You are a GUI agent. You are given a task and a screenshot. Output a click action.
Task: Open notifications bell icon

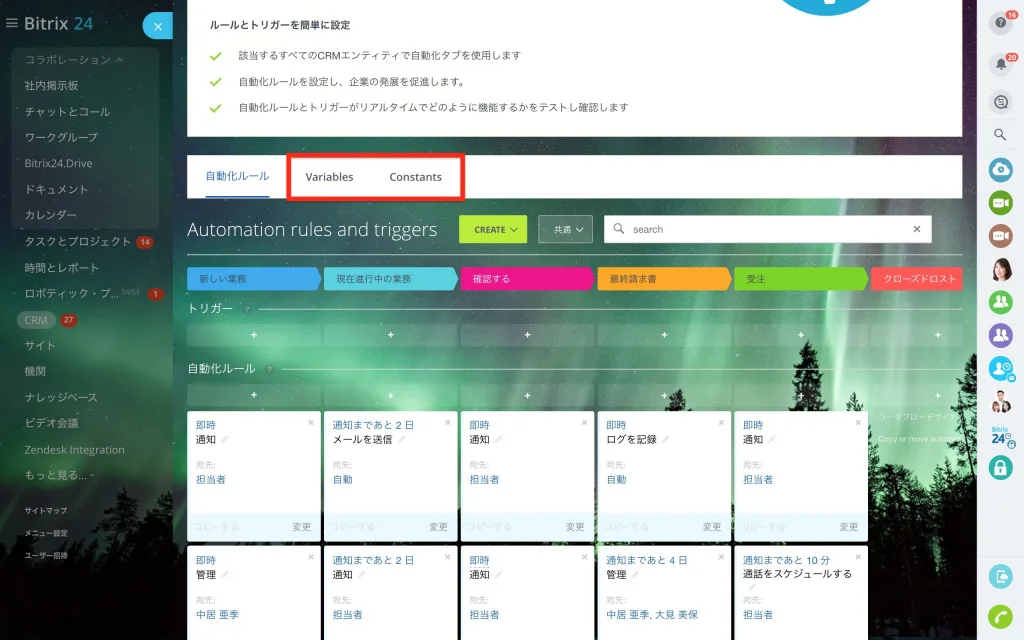[1000, 64]
